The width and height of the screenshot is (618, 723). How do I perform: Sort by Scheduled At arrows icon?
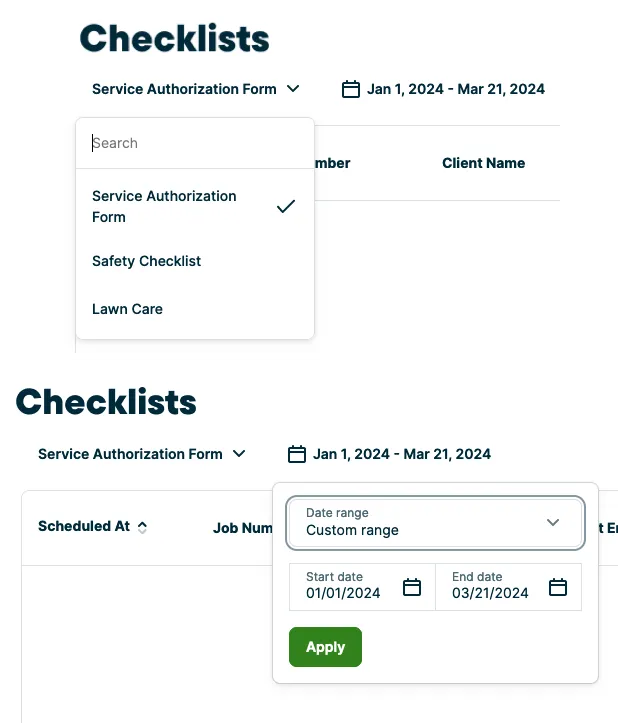coord(143,527)
